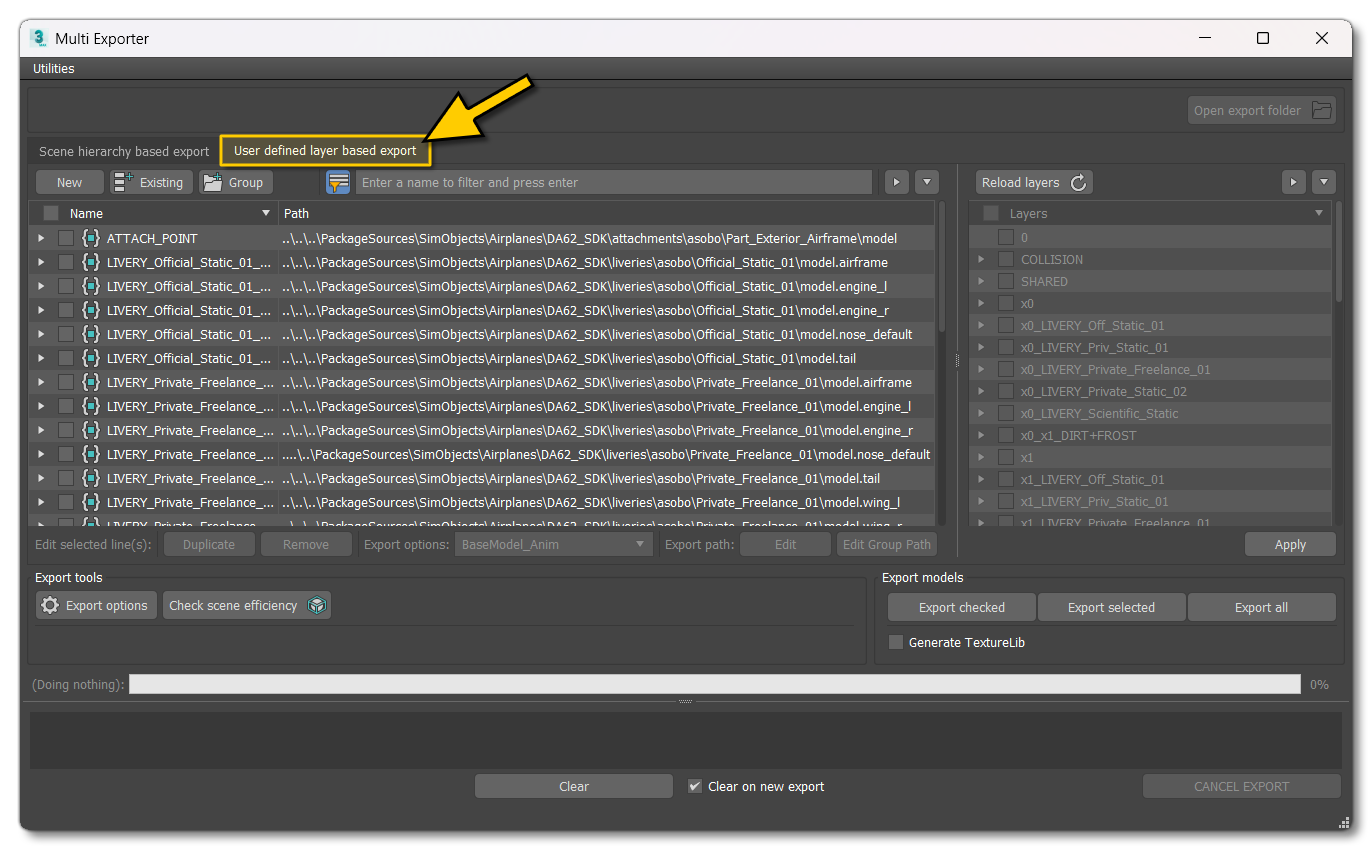Expand the SHARED layer entry

981,281
